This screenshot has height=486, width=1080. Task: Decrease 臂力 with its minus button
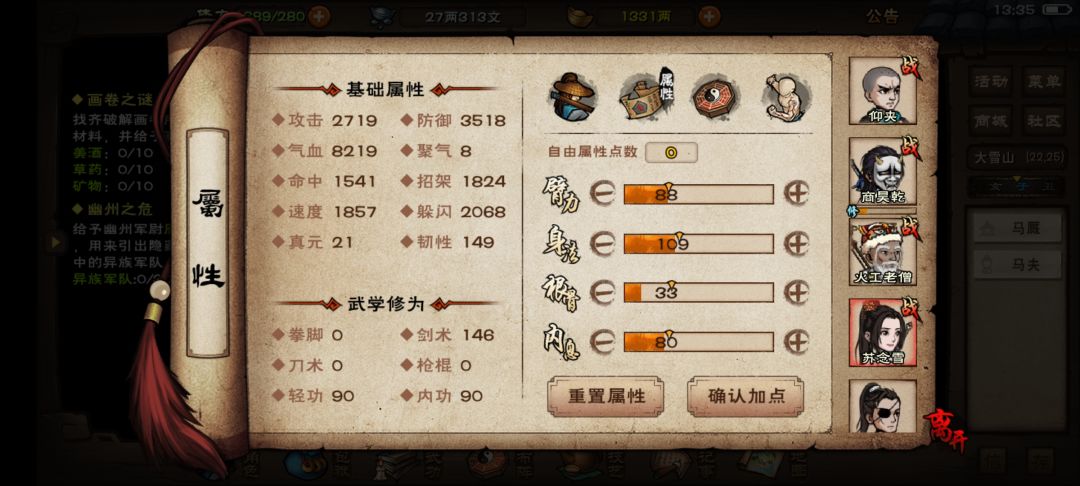pos(603,194)
